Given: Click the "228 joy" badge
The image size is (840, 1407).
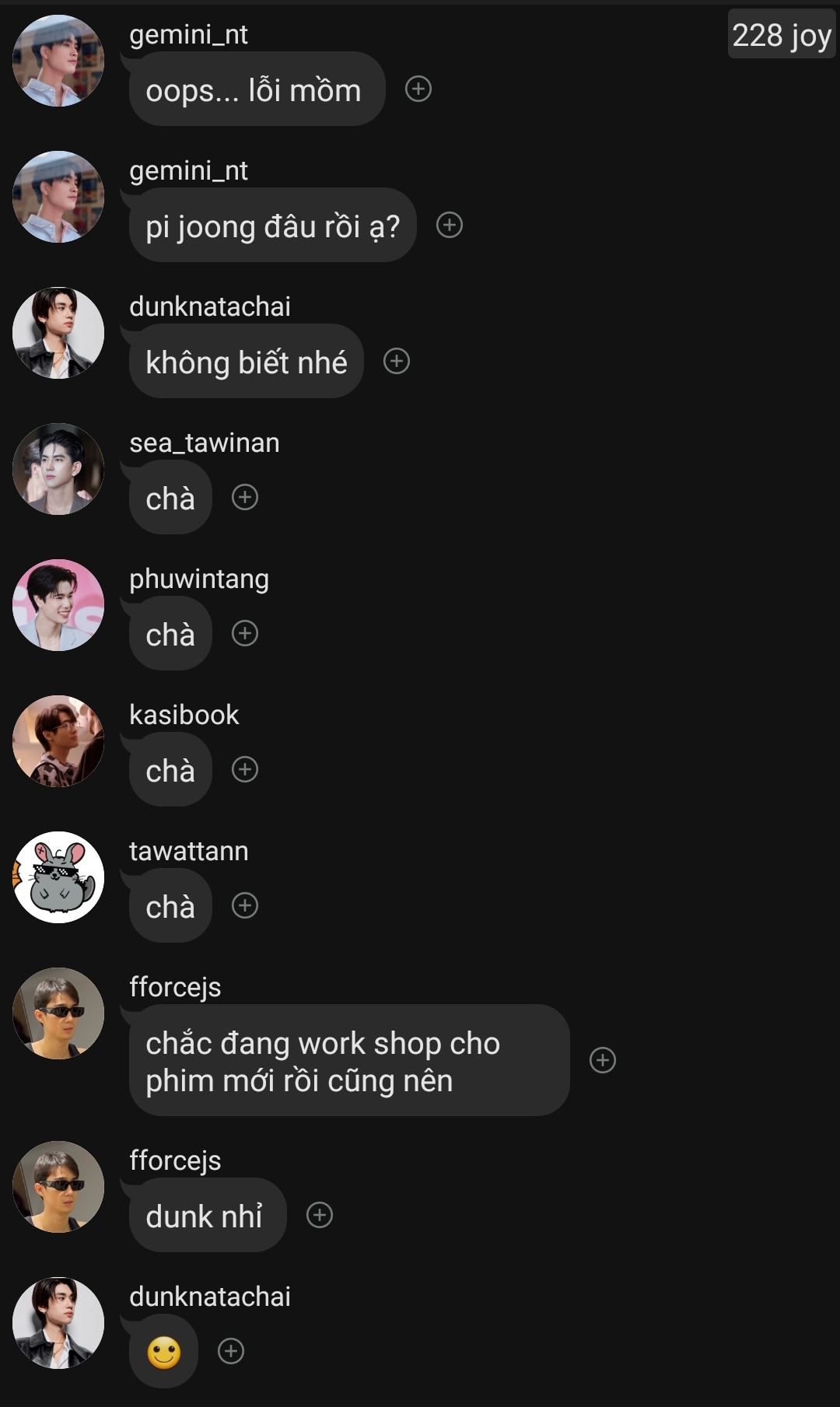Looking at the screenshot, I should (782, 34).
